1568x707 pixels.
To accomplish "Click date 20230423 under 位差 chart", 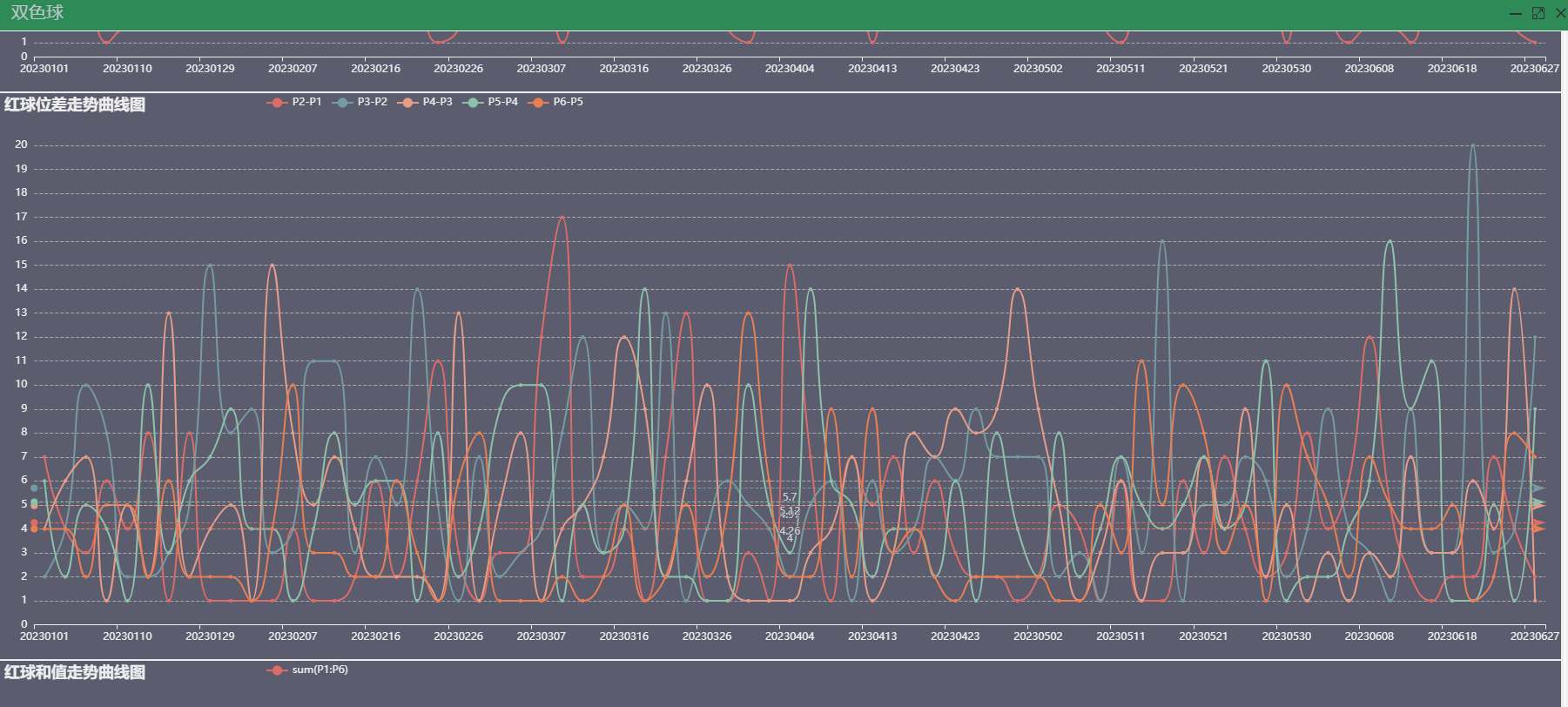I will 955,636.
